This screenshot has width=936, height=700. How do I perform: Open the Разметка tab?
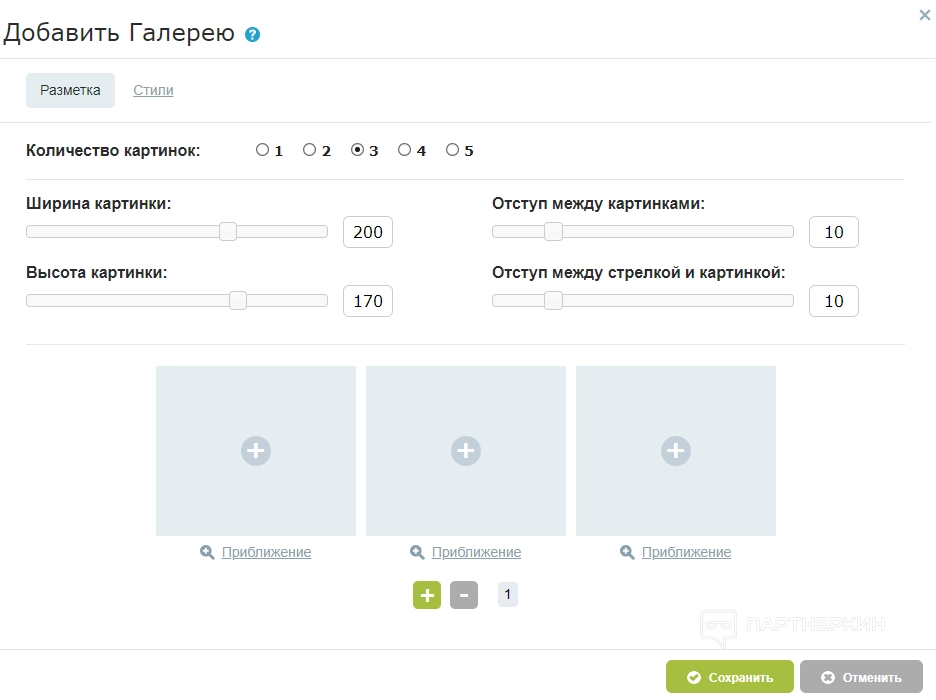70,90
